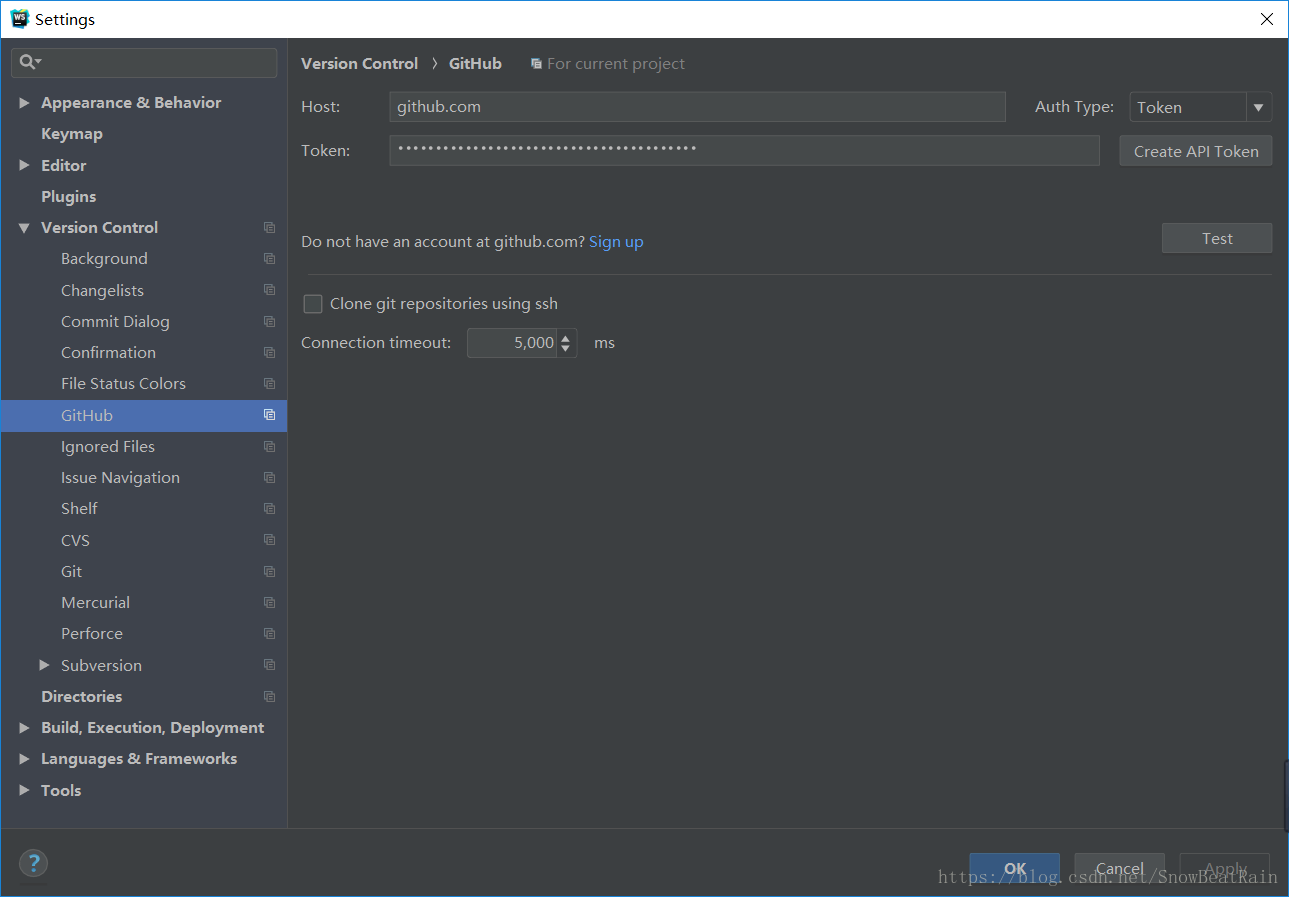Click project-level icon beside Background

pyautogui.click(x=269, y=259)
